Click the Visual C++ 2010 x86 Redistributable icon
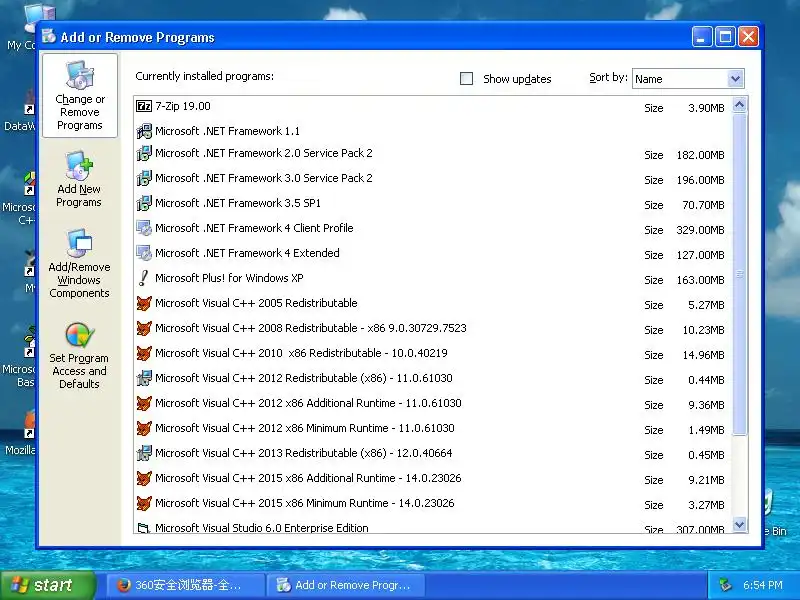Viewport: 800px width, 600px height. pos(144,353)
